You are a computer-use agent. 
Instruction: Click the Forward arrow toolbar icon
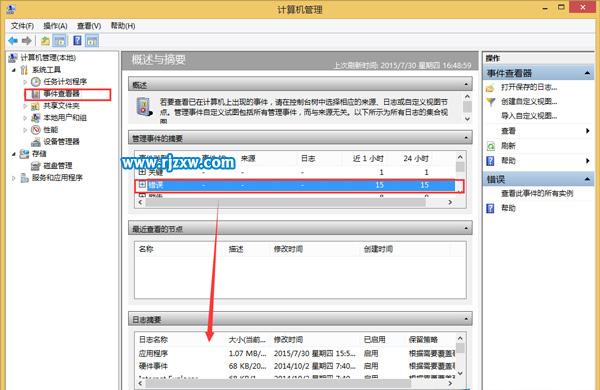click(x=26, y=41)
